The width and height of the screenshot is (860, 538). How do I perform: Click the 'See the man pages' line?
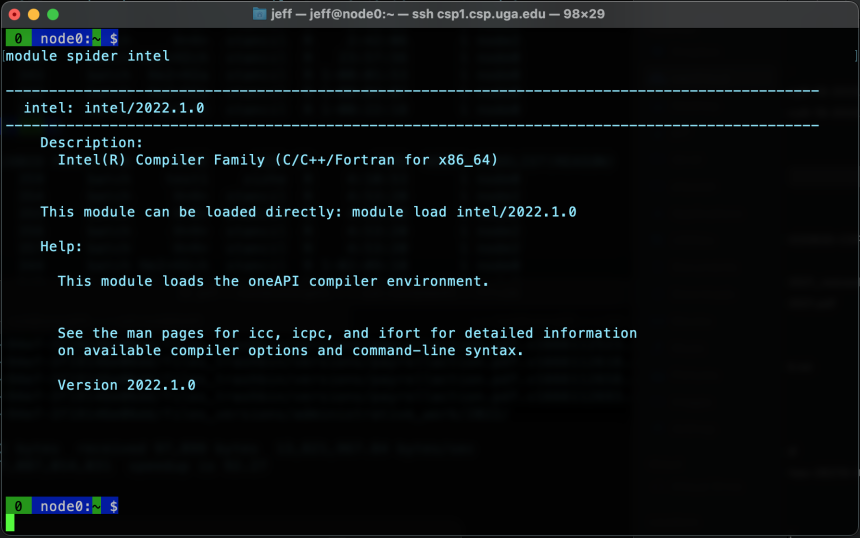[x=347, y=333]
